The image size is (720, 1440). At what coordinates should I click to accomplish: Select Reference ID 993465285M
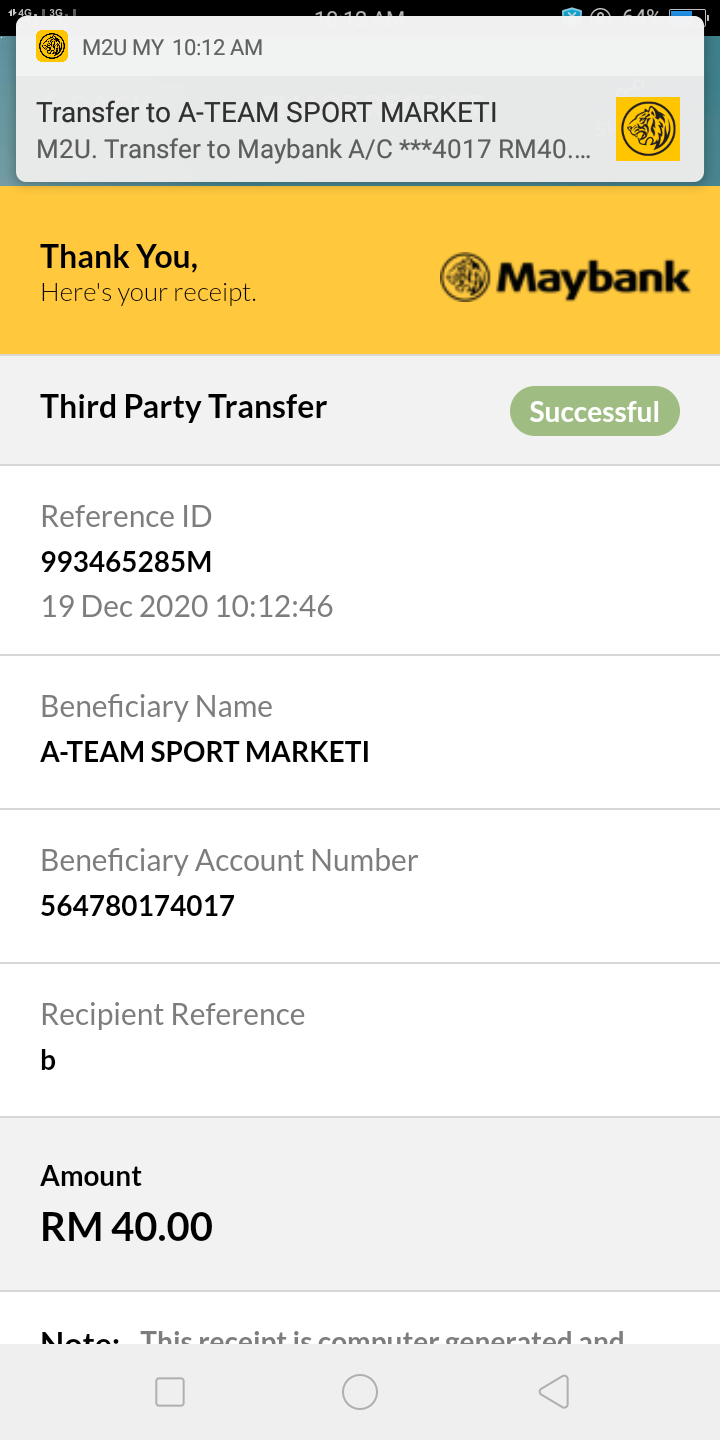pos(126,562)
